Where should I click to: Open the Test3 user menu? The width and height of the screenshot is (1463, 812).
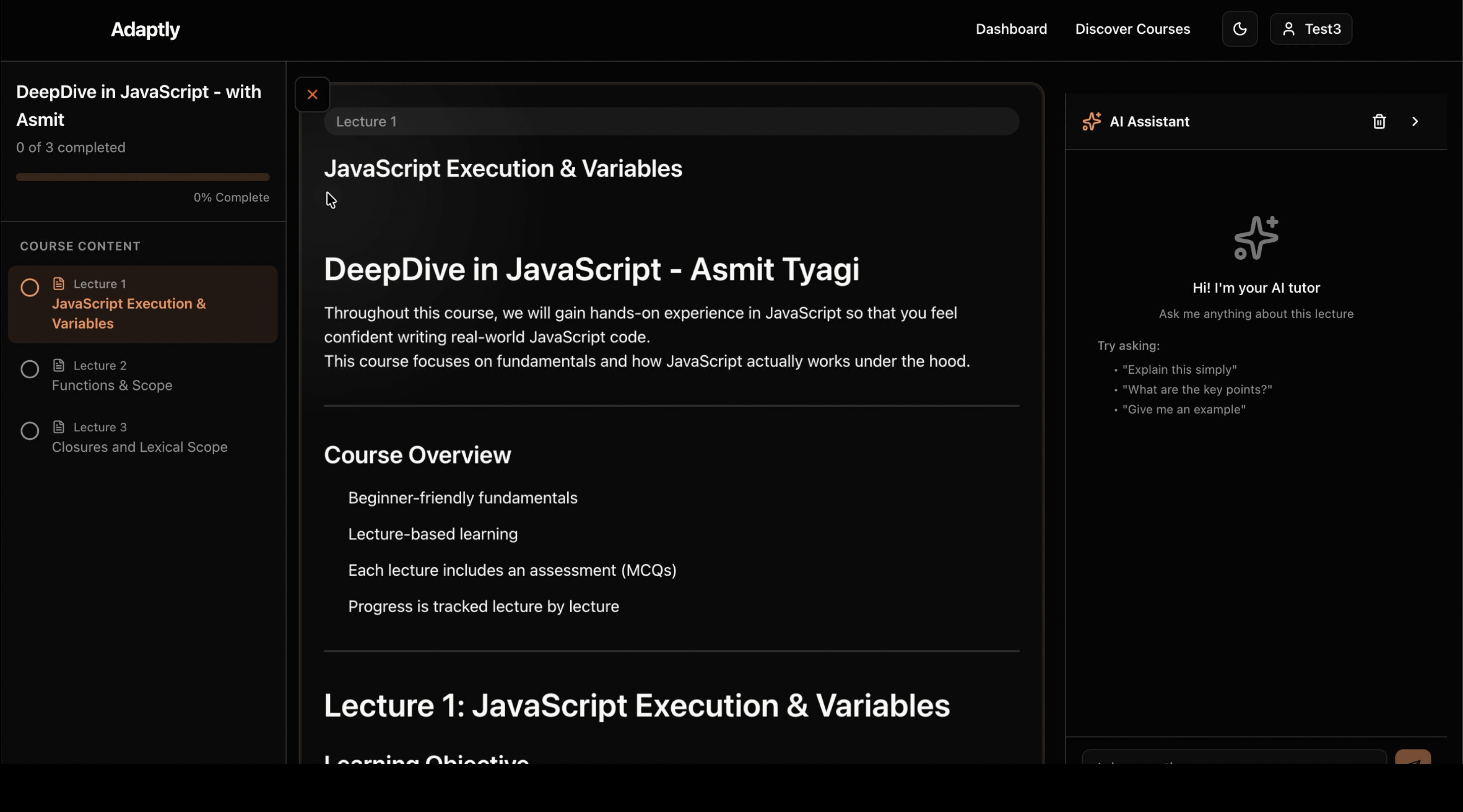pos(1311,29)
